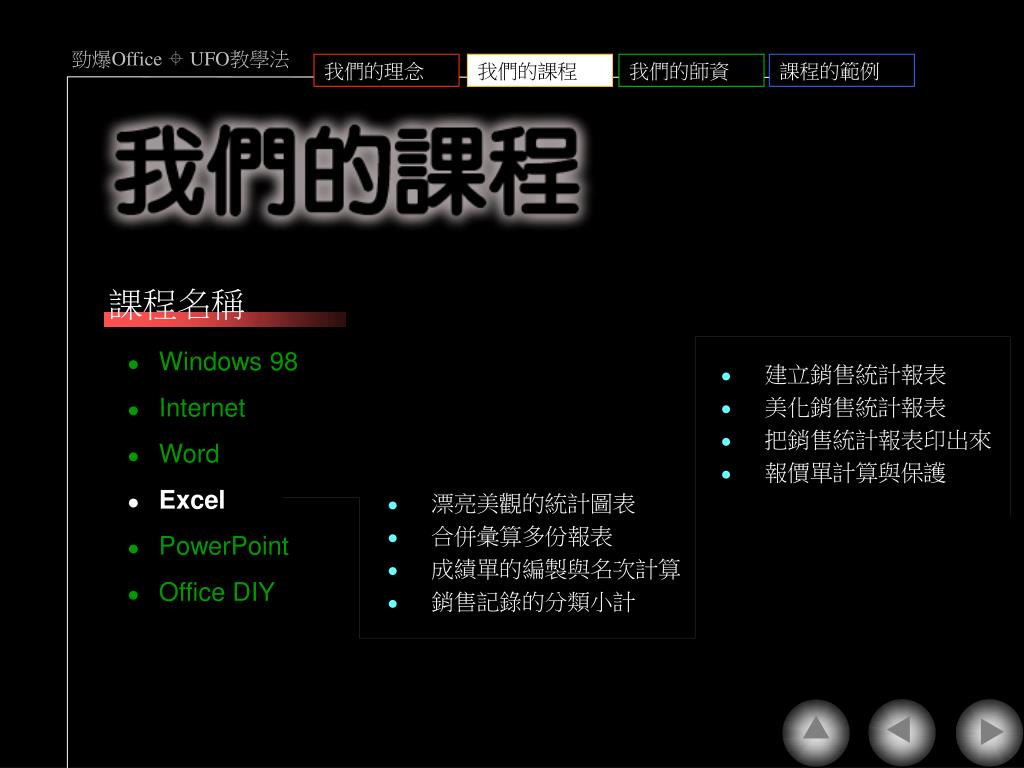Select the Word course link
This screenshot has height=768, width=1024.
point(189,454)
